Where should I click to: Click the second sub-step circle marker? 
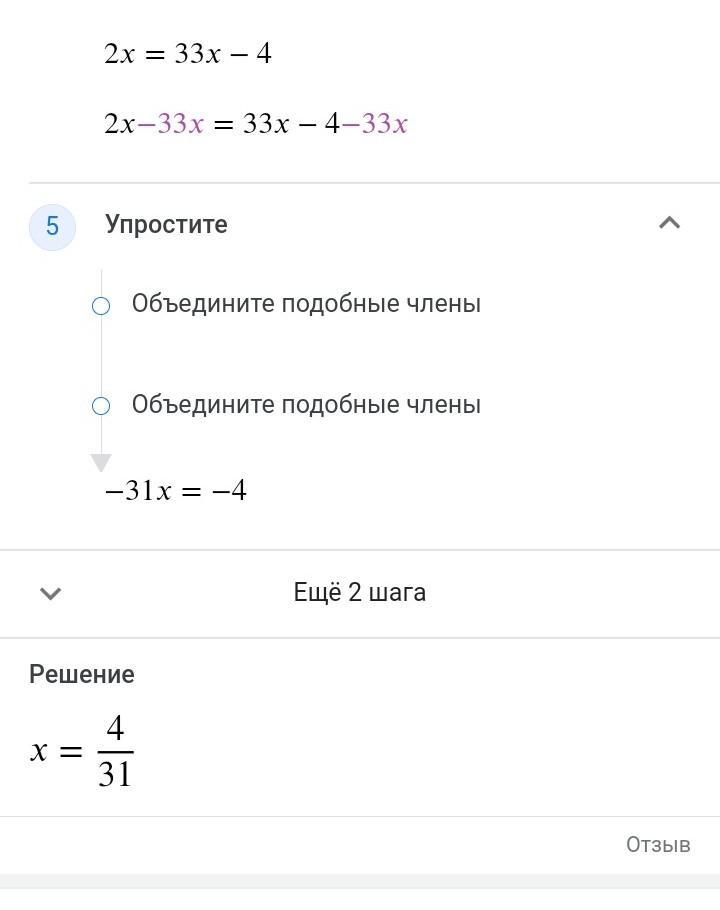coord(101,406)
